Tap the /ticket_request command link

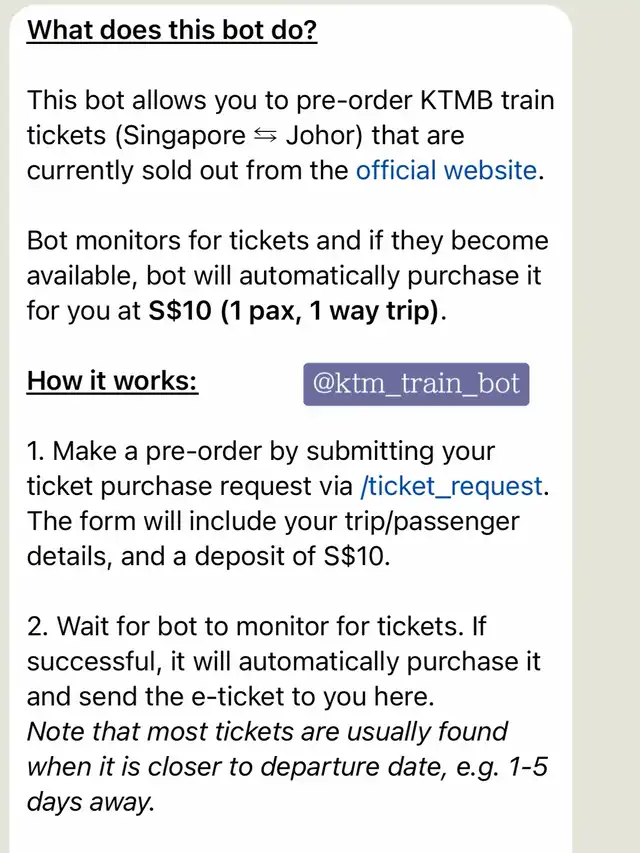[451, 487]
